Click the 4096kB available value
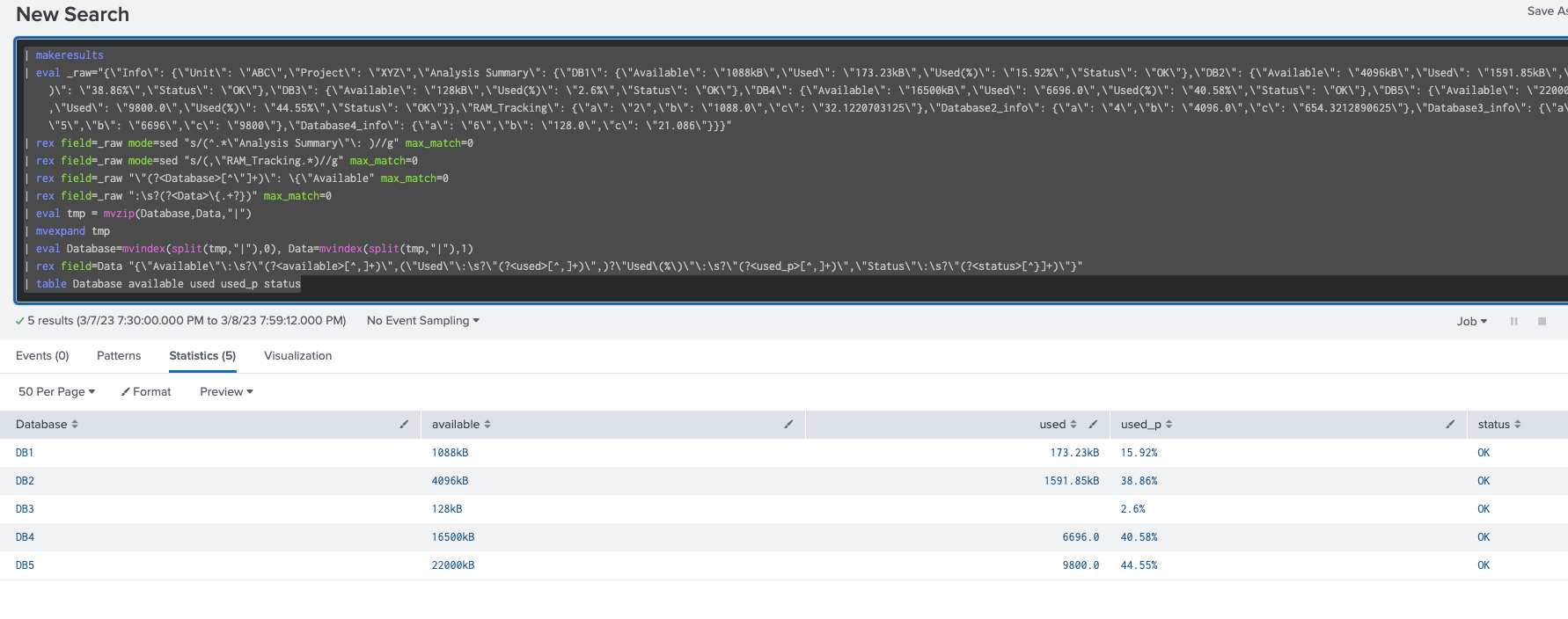Image resolution: width=1568 pixels, height=619 pixels. click(x=450, y=481)
